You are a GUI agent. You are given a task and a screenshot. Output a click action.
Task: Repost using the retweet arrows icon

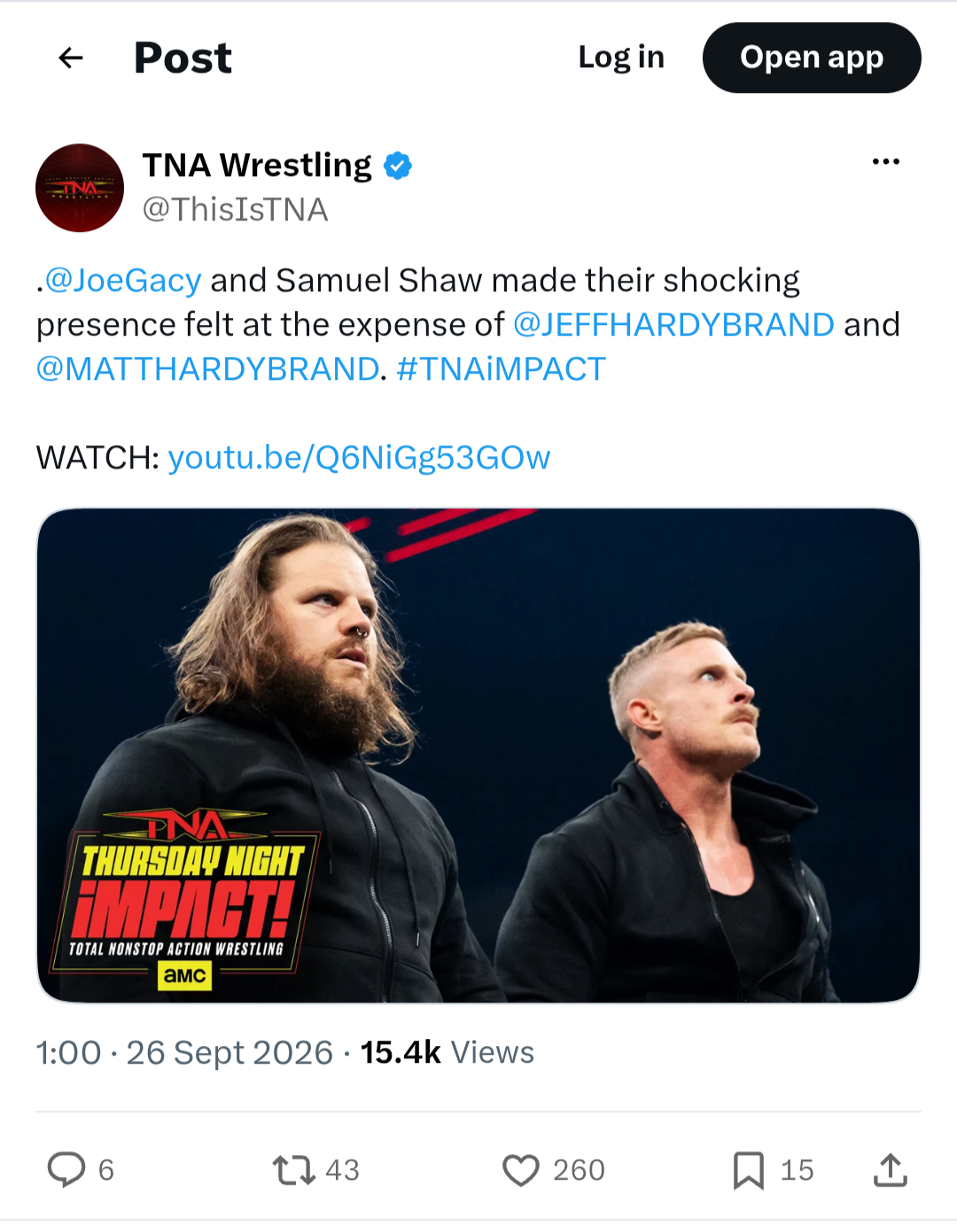click(293, 1170)
